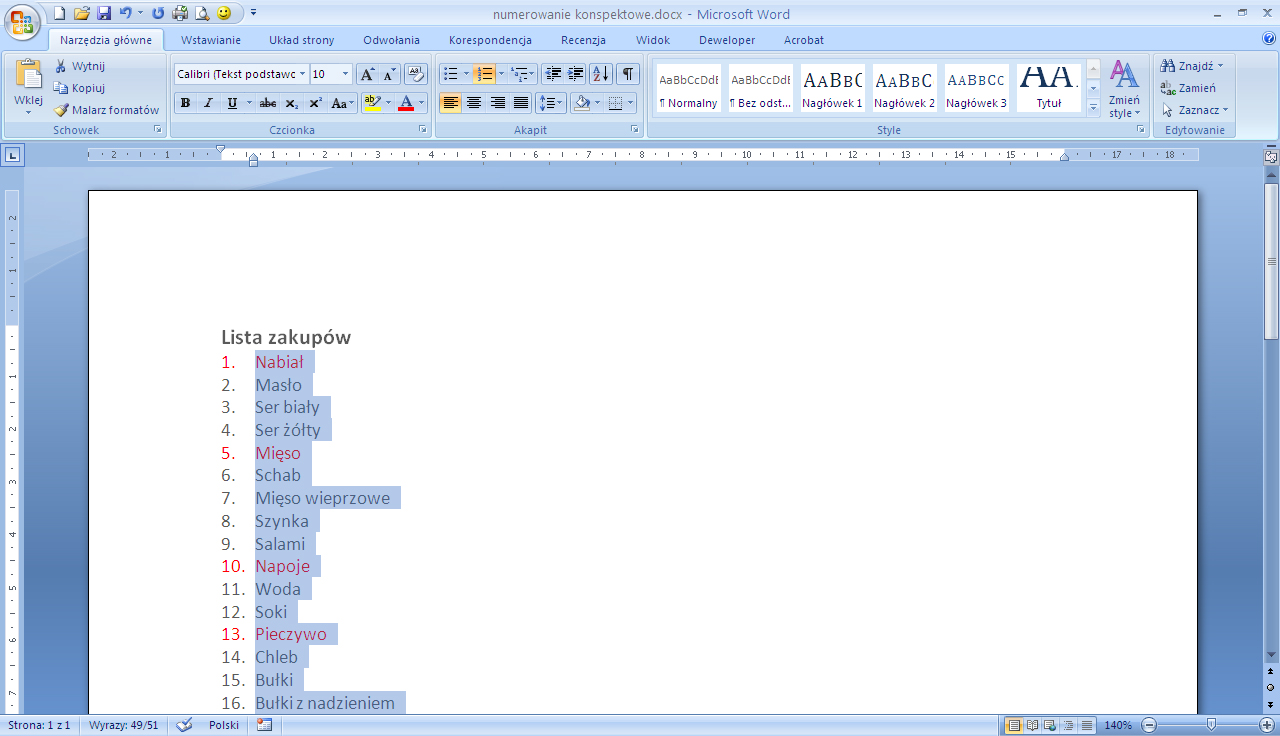Click the print preview icon in the quick access toolbar
Image resolution: width=1280 pixels, height=736 pixels.
pyautogui.click(x=202, y=13)
